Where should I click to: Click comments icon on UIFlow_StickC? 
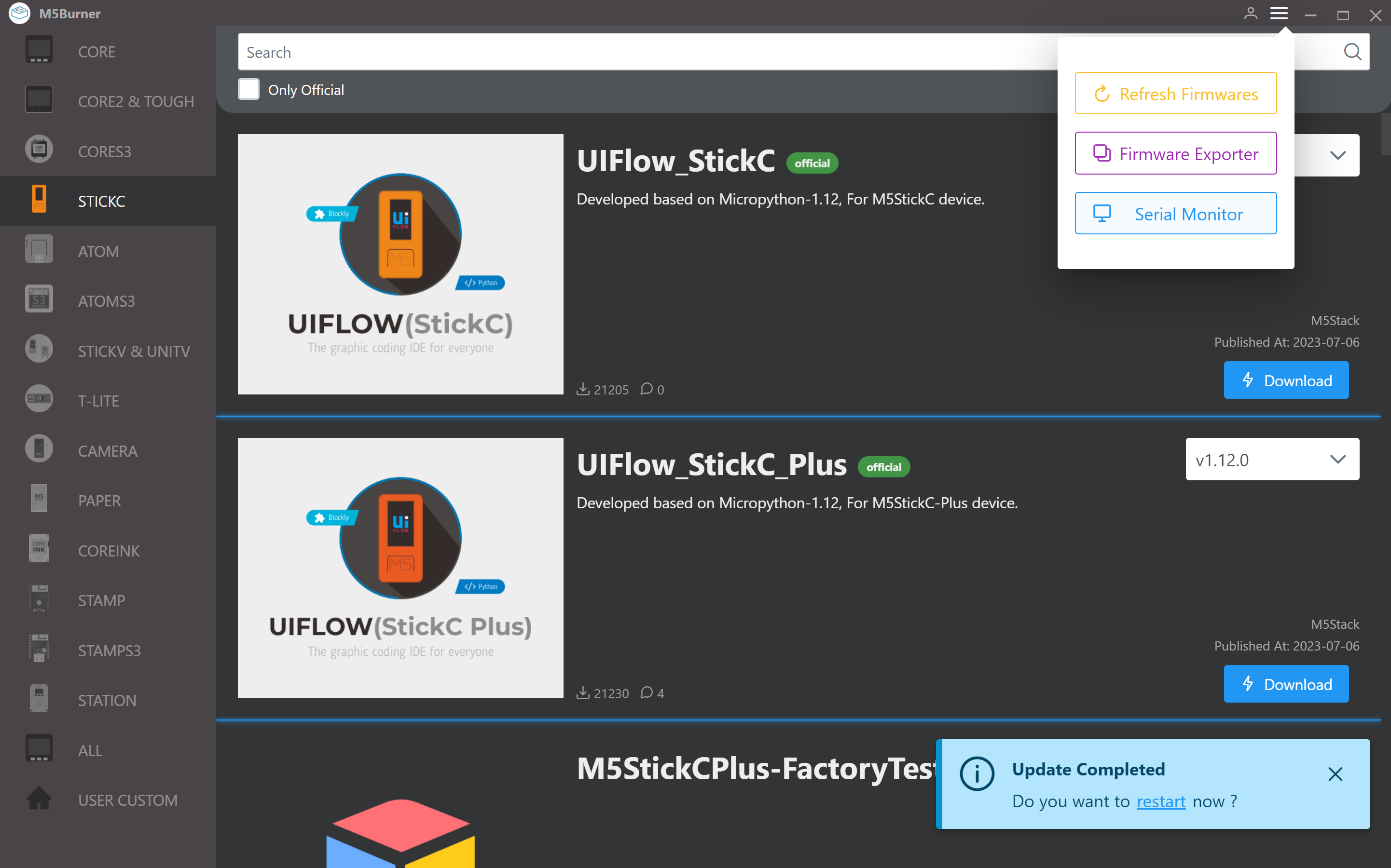coord(647,390)
